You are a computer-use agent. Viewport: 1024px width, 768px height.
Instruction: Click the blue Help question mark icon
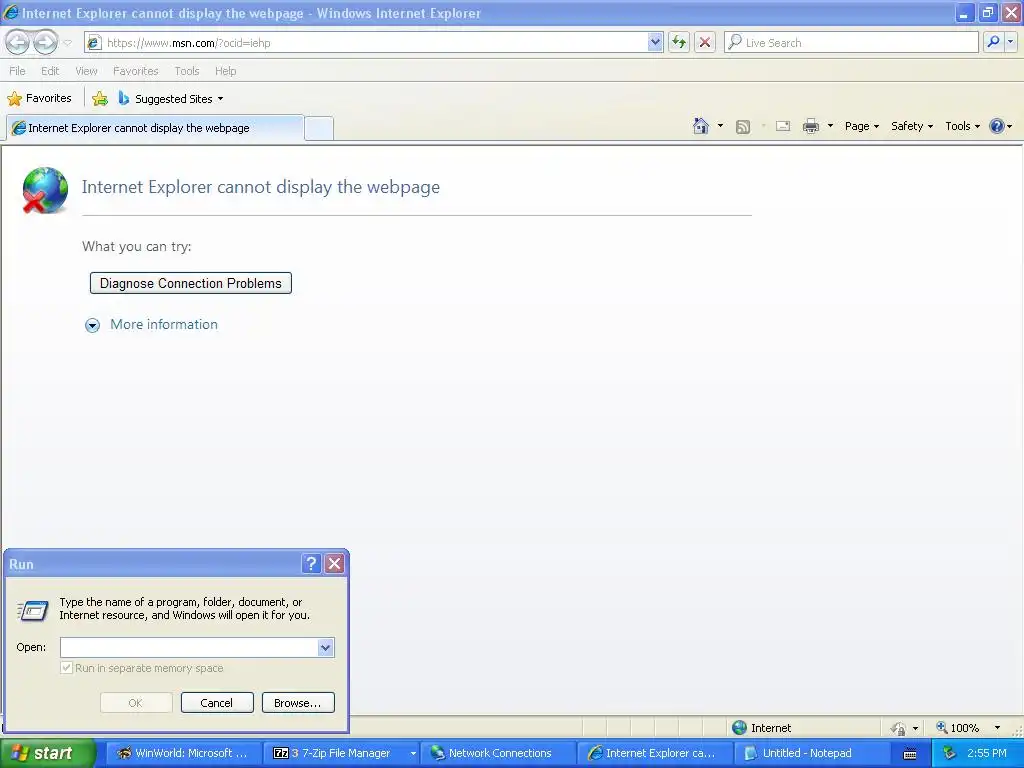[997, 126]
